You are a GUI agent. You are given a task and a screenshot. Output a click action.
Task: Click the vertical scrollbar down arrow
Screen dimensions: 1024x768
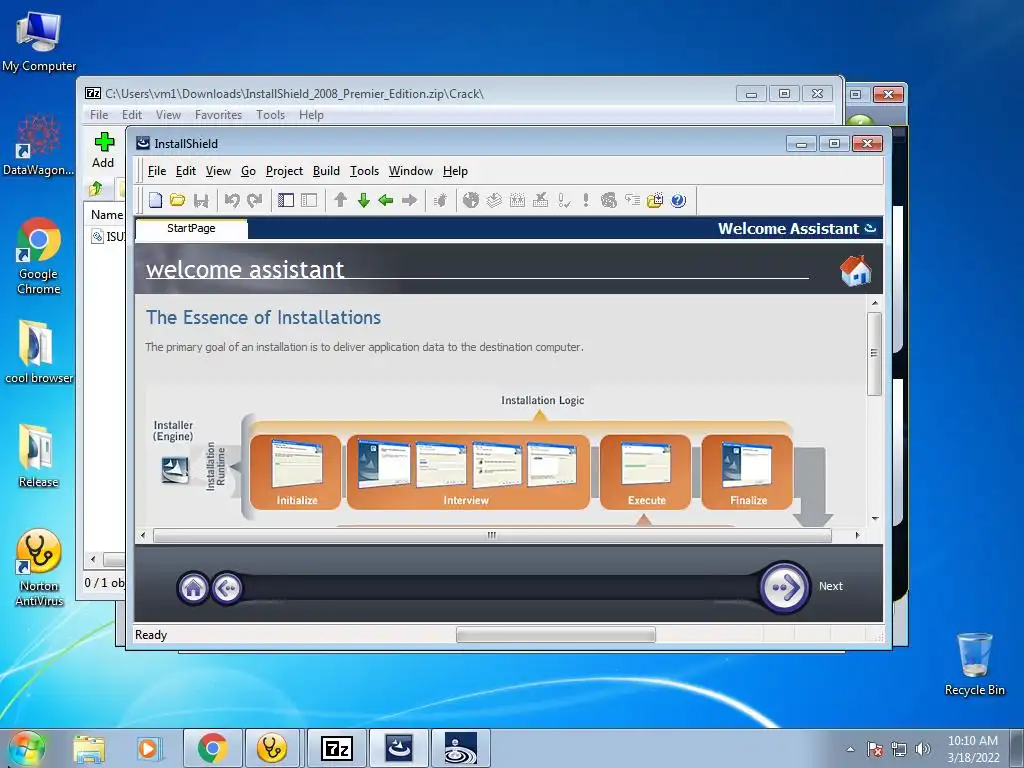(874, 519)
